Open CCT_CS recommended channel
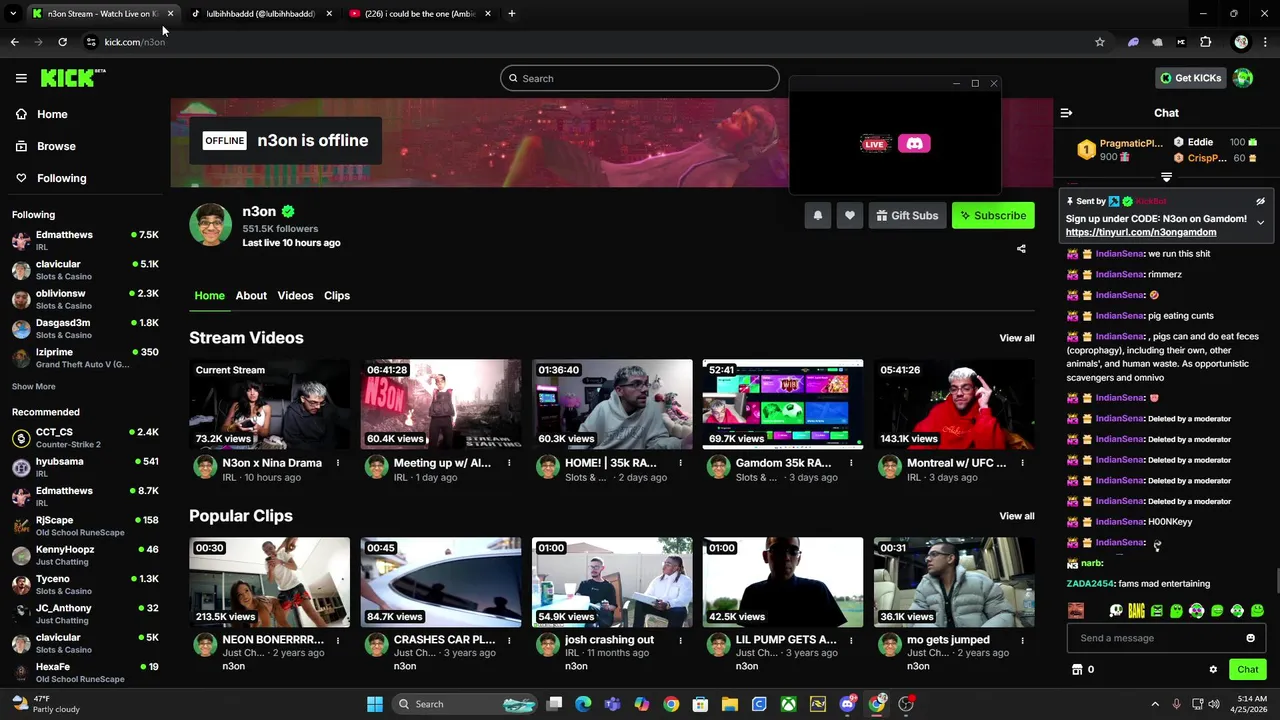1280x720 pixels. click(85, 437)
